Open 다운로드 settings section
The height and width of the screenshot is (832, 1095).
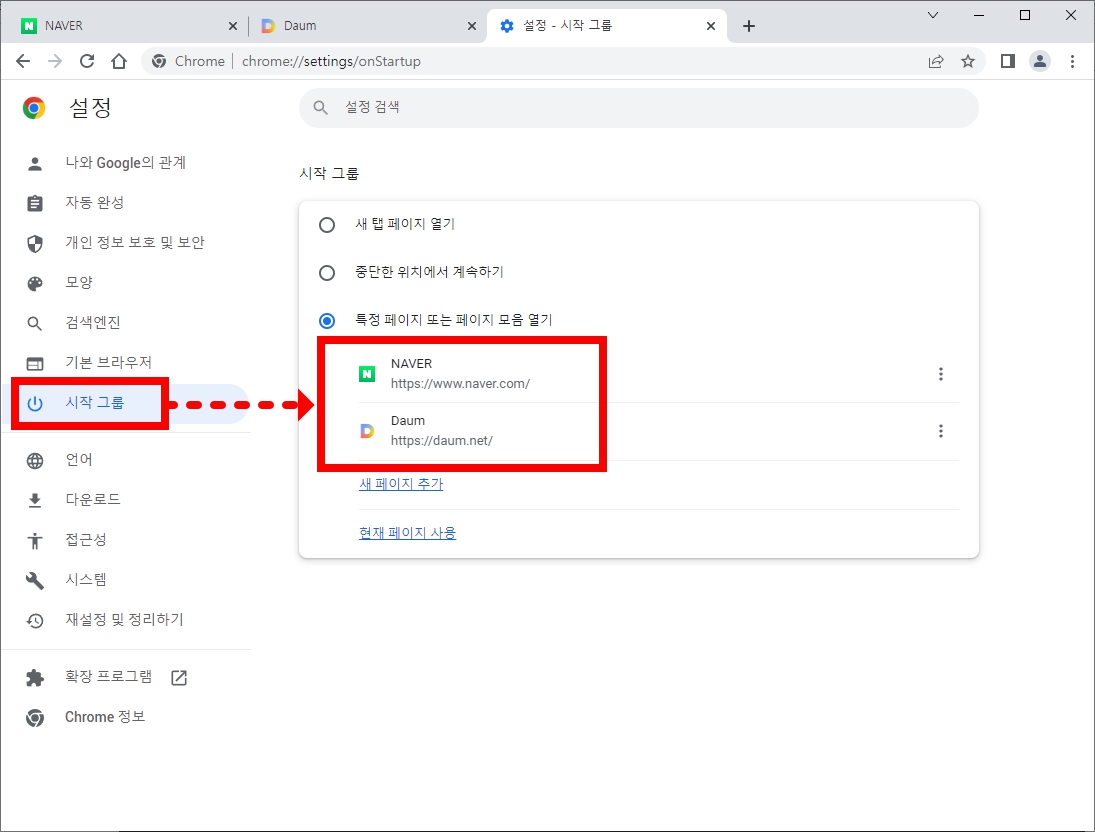coord(126,500)
